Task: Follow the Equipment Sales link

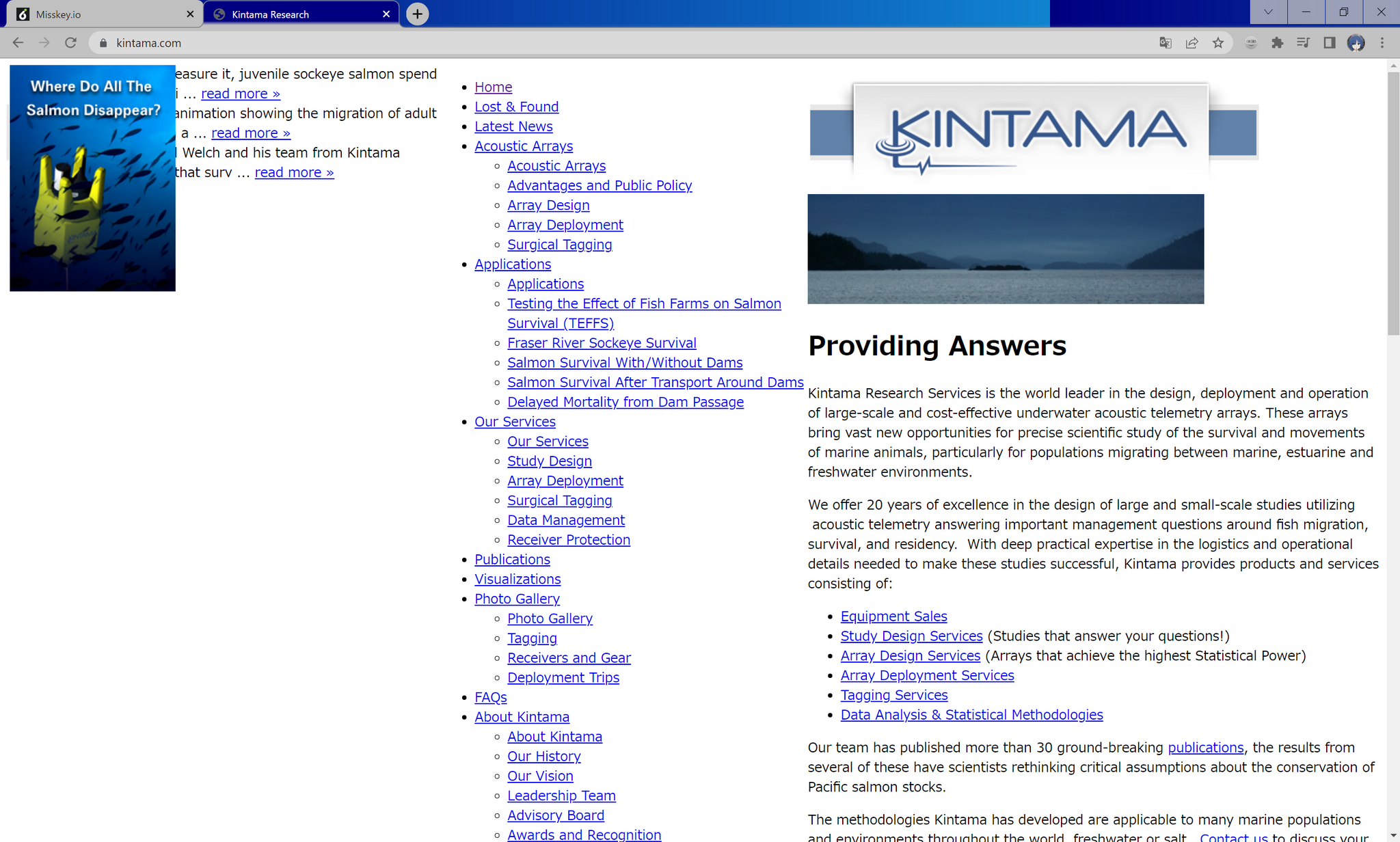Action: coord(893,616)
